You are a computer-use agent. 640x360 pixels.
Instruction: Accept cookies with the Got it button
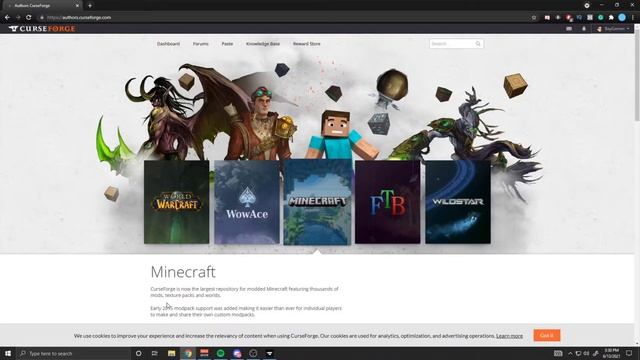pyautogui.click(x=547, y=336)
